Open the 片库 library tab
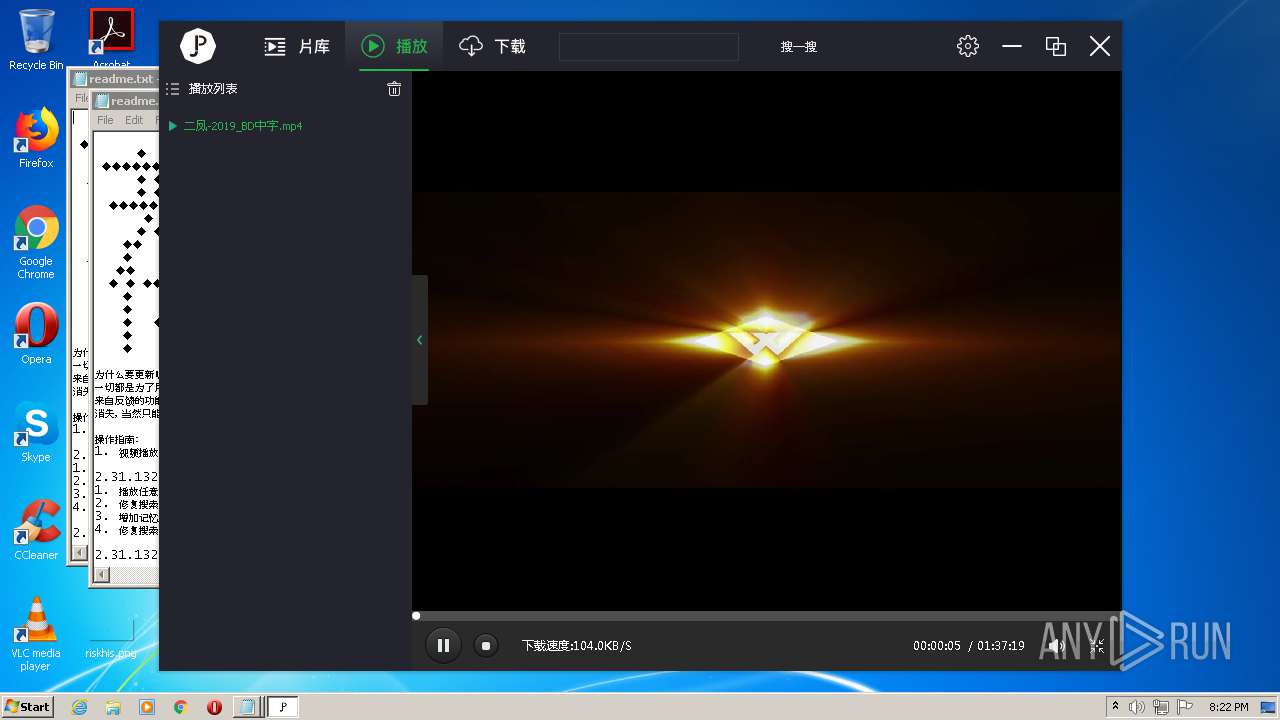The image size is (1280, 720). tap(297, 46)
